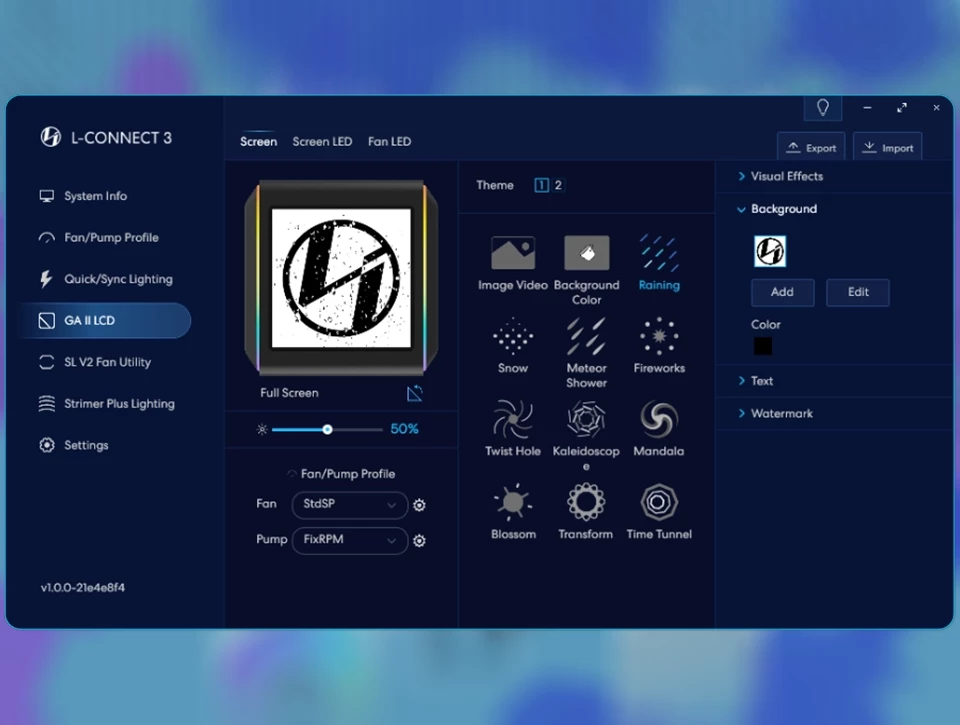Switch to the Screen tab

point(258,141)
